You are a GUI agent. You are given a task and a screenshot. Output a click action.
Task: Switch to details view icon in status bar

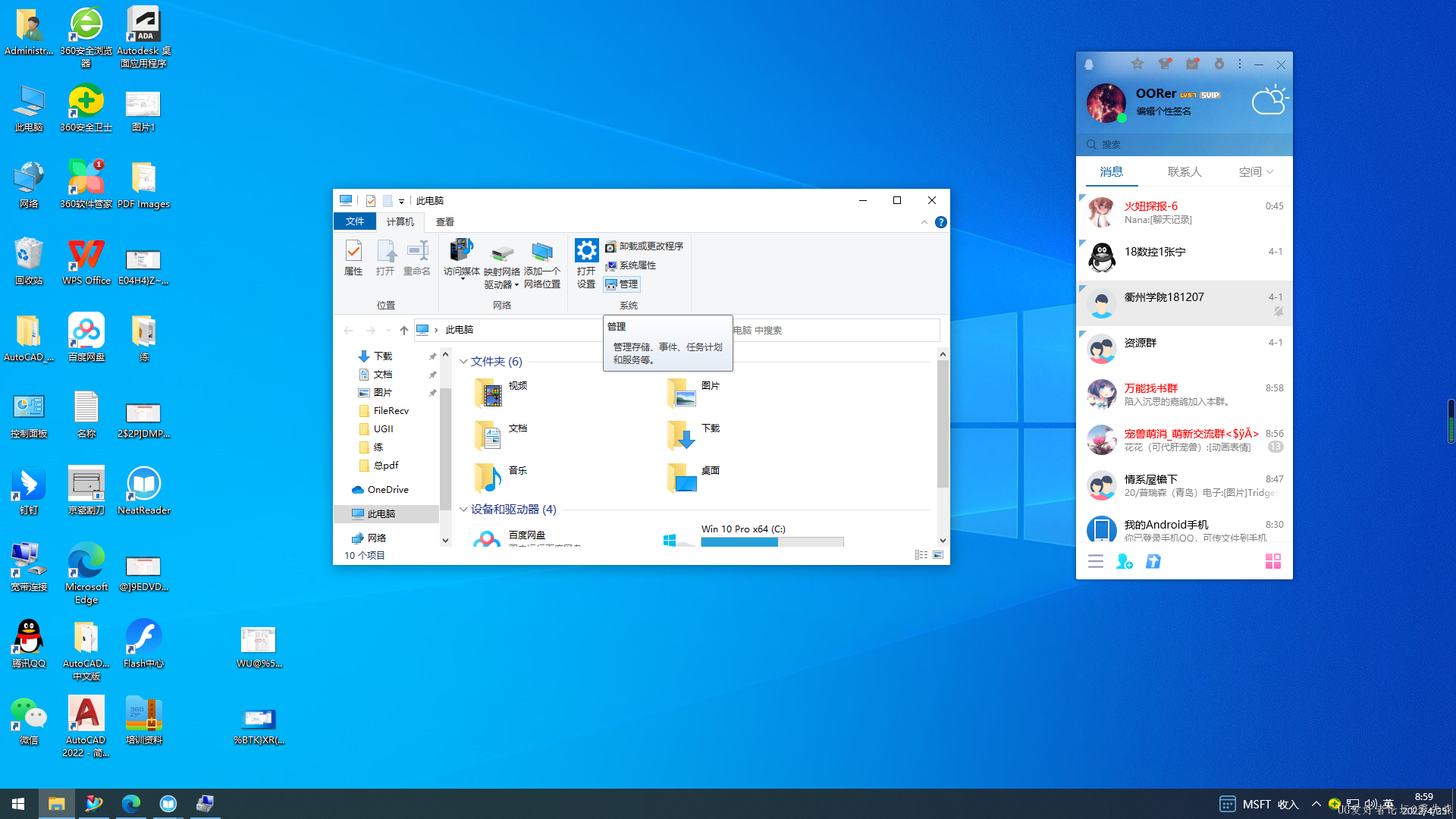[921, 555]
